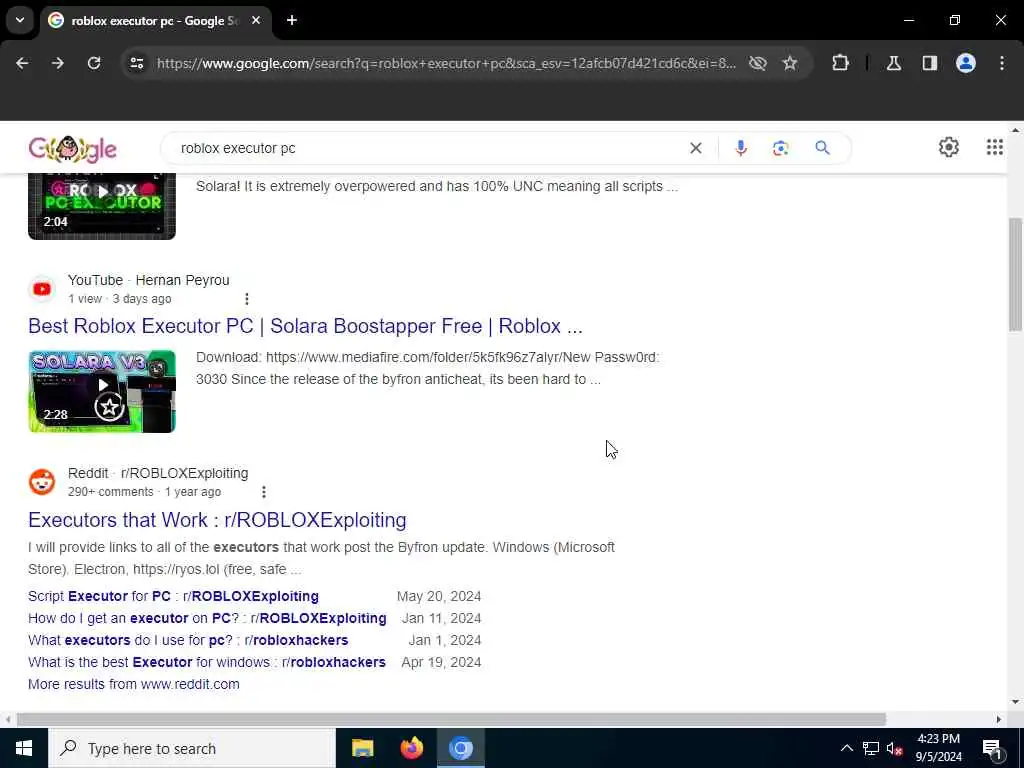The image size is (1024, 768).
Task: Open Script Executor for PC sublink
Action: (173, 596)
